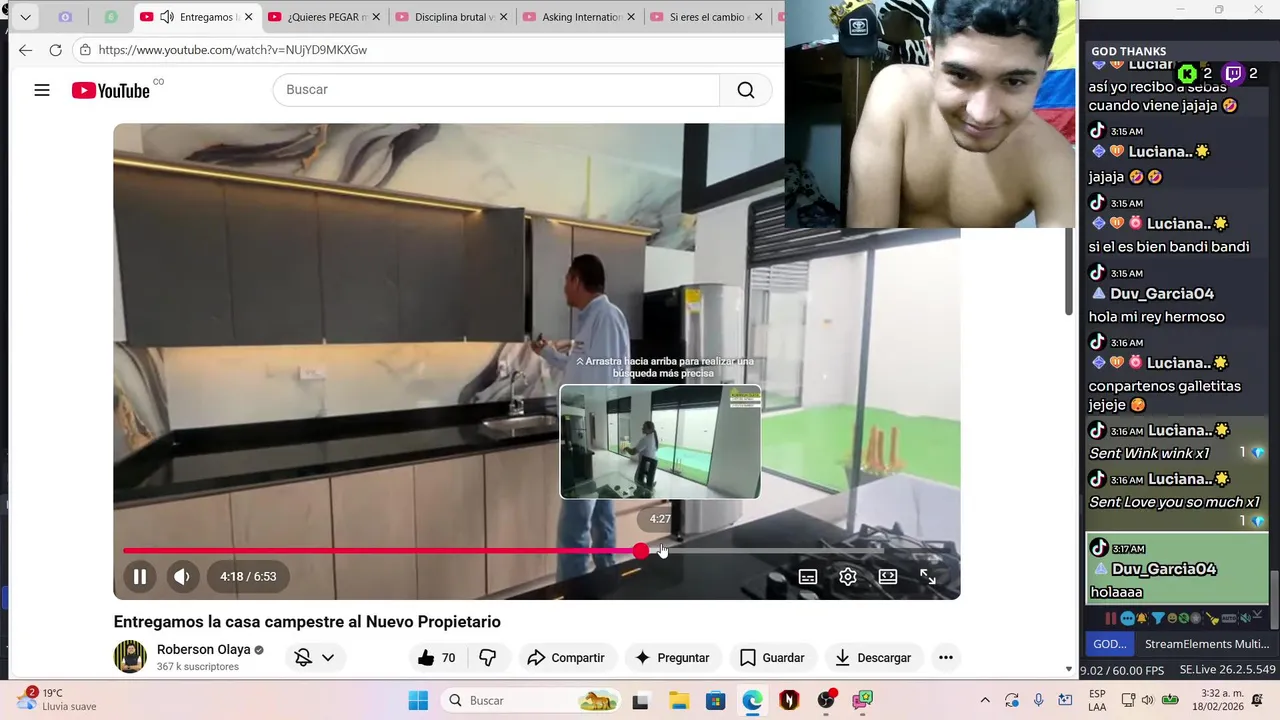The height and width of the screenshot is (720, 1280).
Task: Click the emoji smiley chat icon
Action: 1172,618
